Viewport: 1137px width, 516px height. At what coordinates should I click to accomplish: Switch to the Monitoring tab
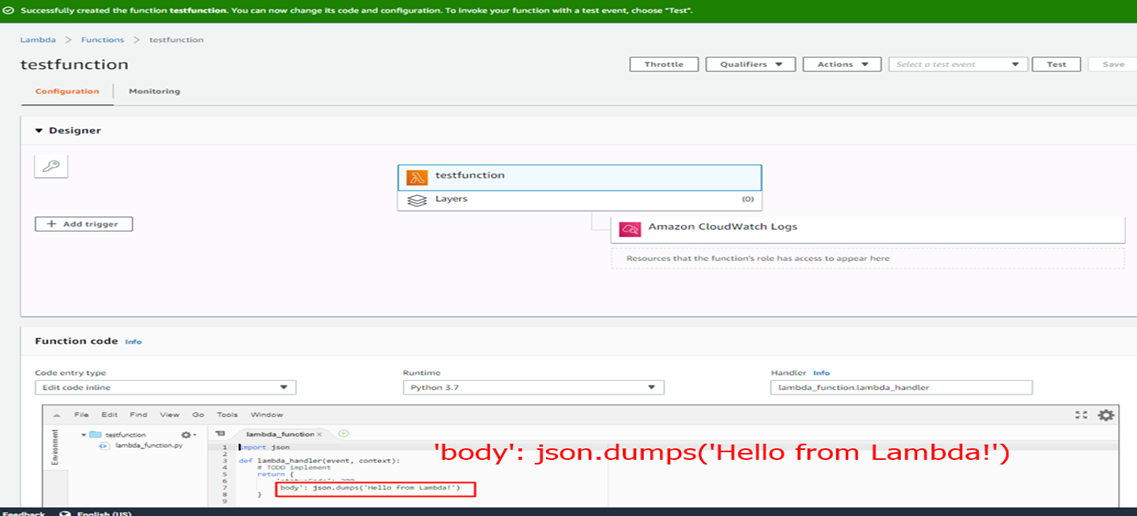click(x=154, y=91)
